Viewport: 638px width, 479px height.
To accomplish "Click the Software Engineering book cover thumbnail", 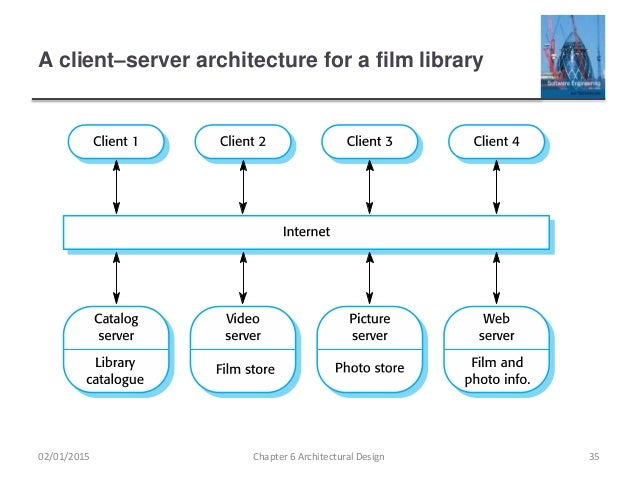I will pyautogui.click(x=573, y=57).
